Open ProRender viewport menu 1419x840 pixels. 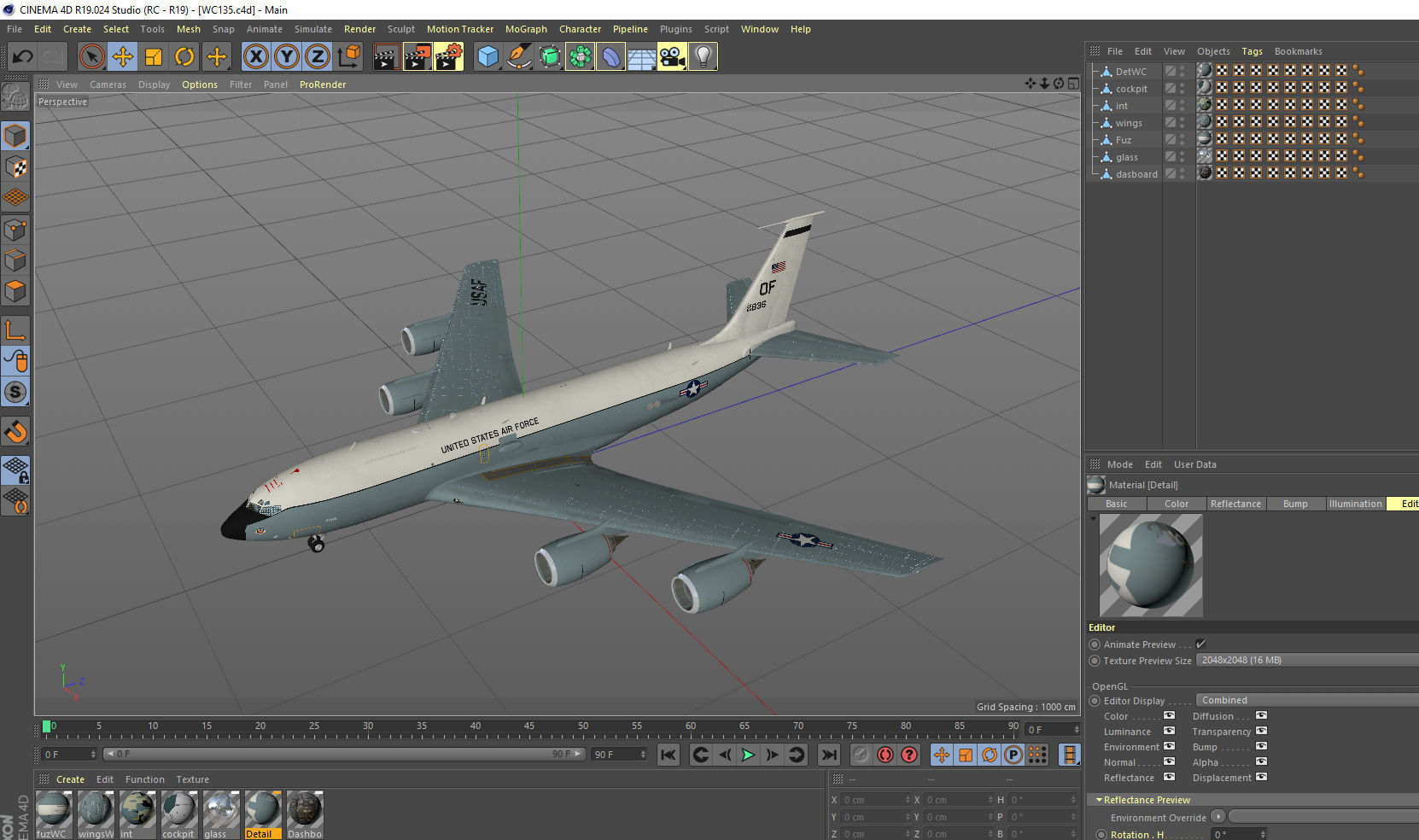click(x=323, y=85)
